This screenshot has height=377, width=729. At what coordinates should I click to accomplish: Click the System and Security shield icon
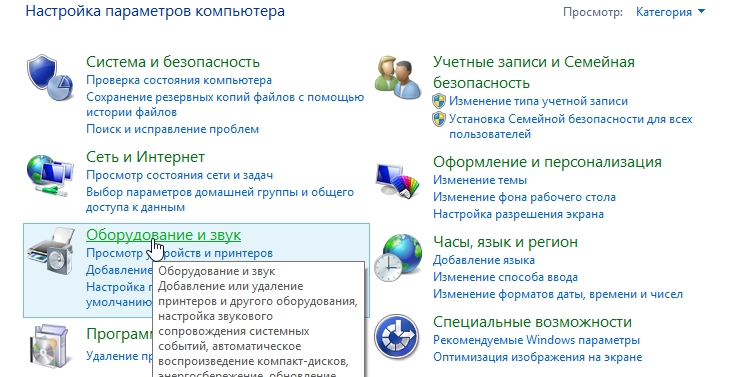50,78
